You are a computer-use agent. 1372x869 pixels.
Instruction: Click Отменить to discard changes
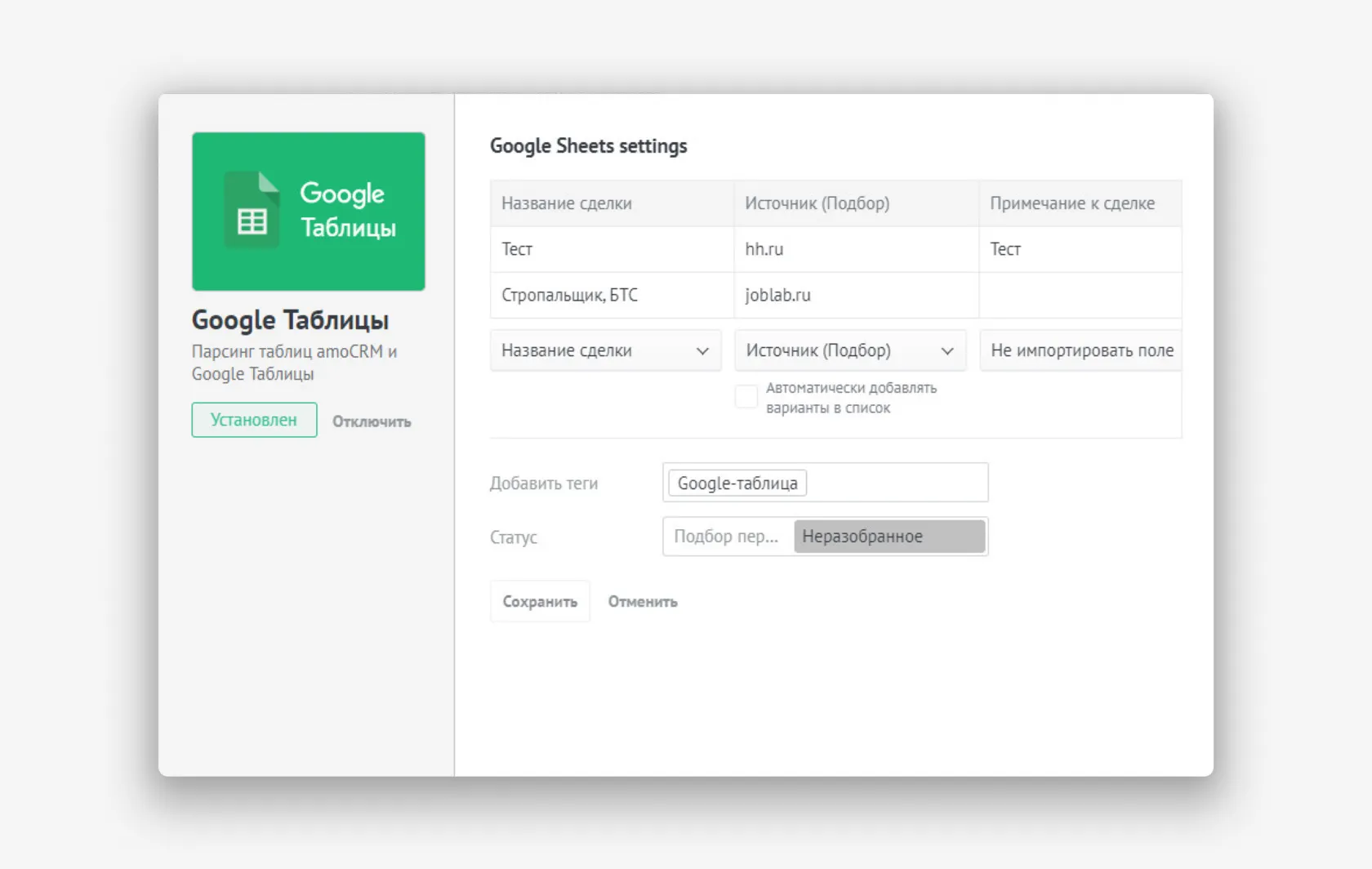click(x=642, y=601)
